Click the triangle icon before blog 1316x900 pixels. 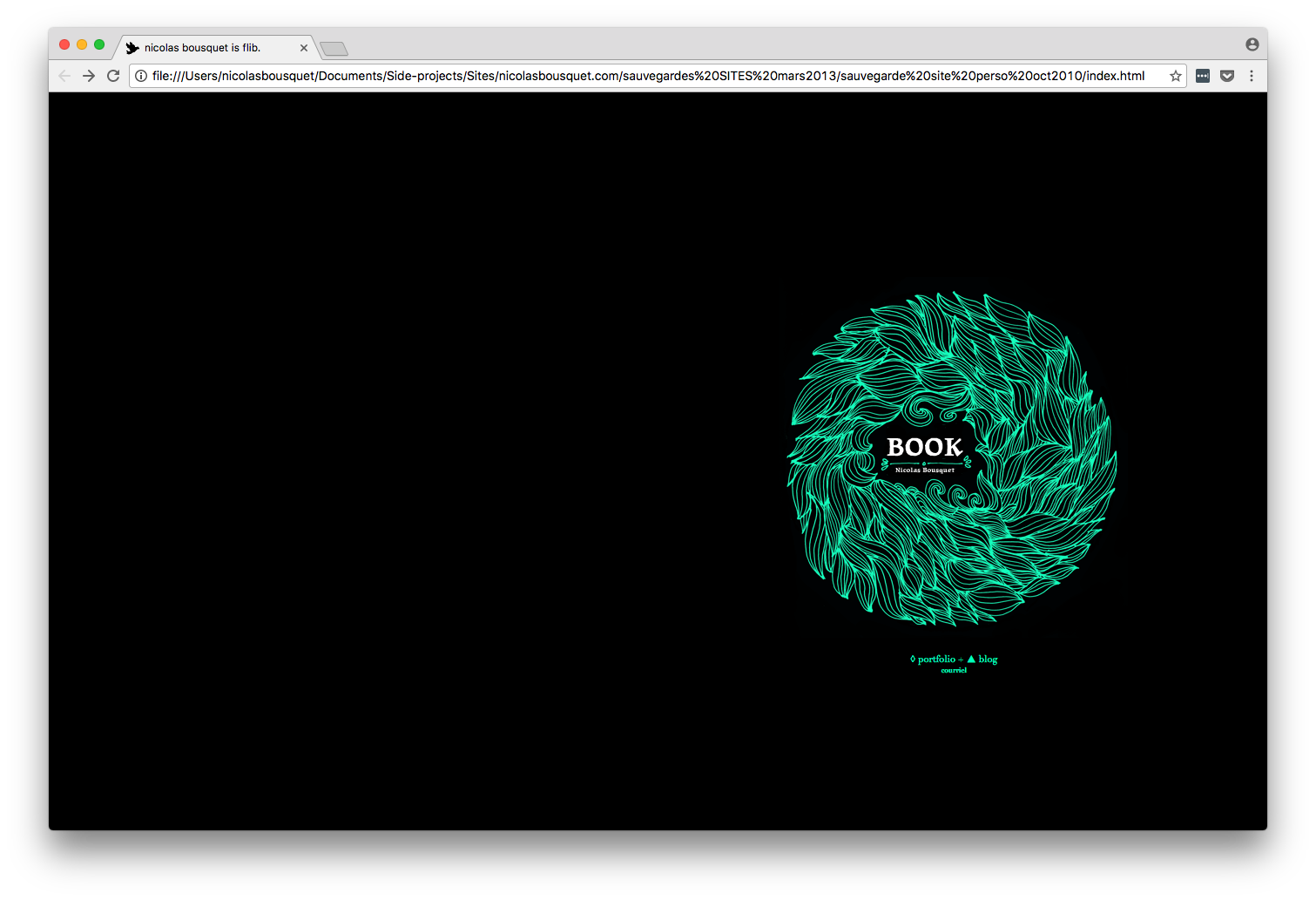[x=971, y=659]
